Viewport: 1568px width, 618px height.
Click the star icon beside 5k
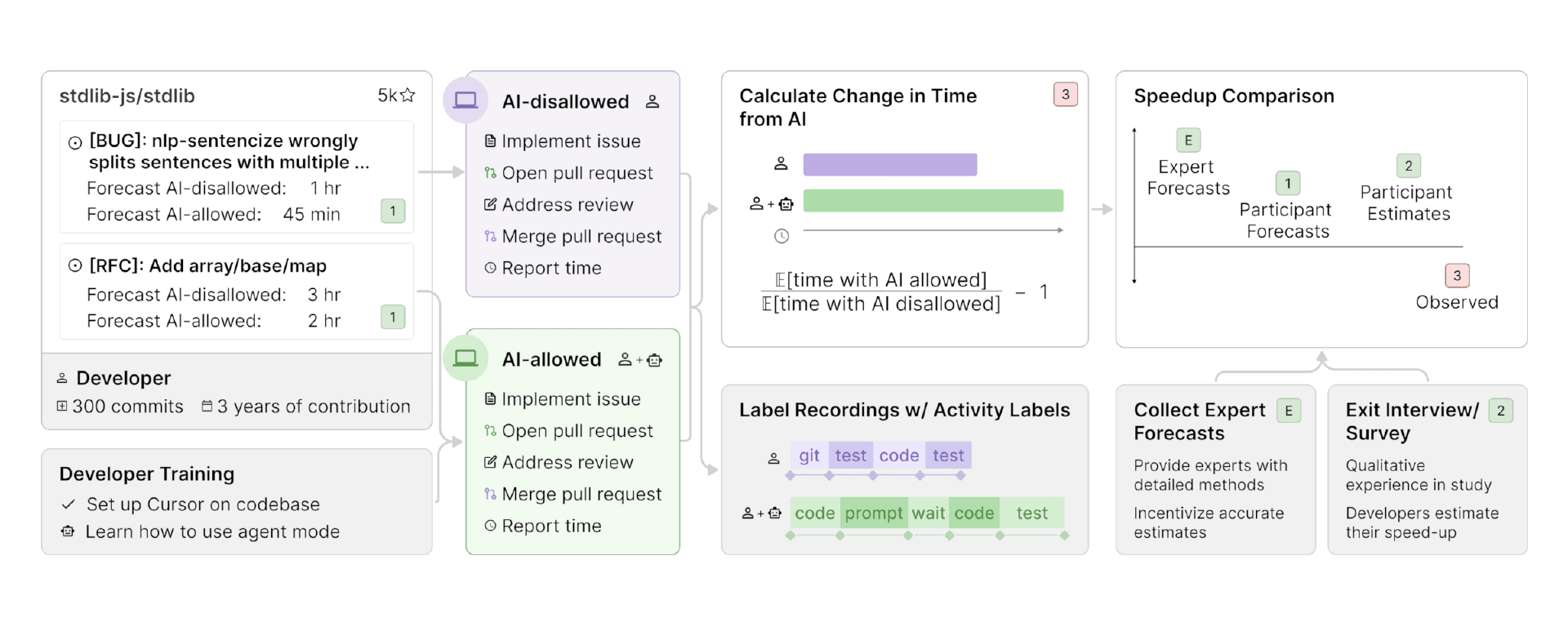click(408, 96)
